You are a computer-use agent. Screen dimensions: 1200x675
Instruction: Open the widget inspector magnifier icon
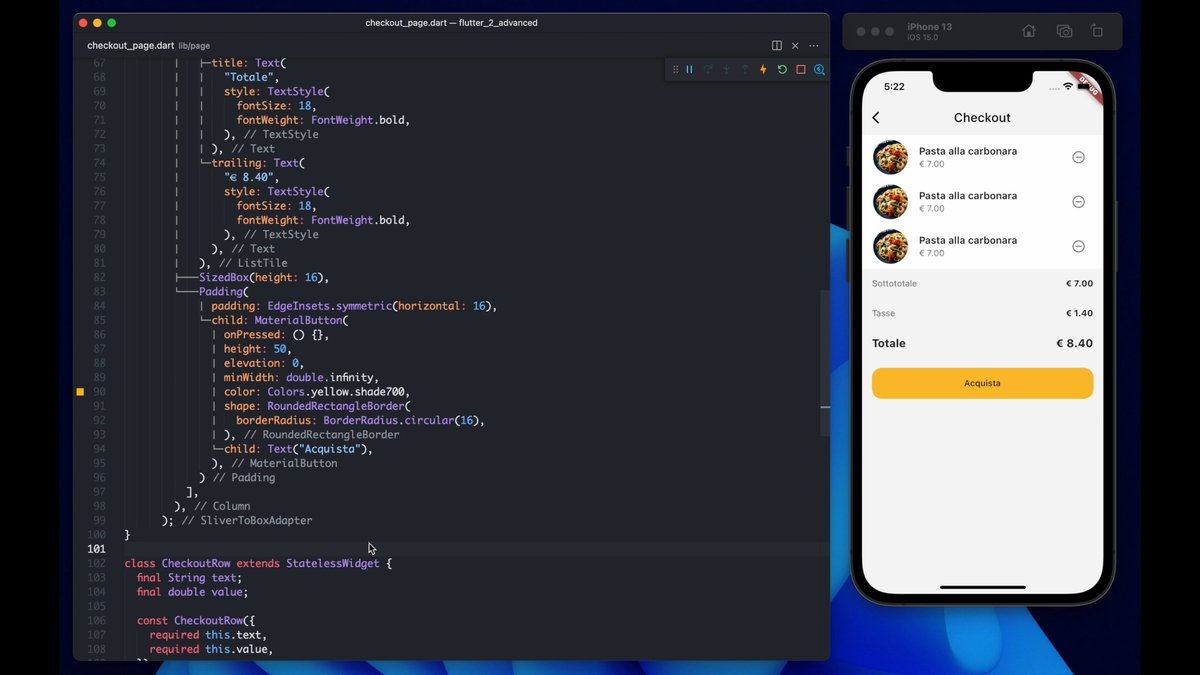point(819,70)
